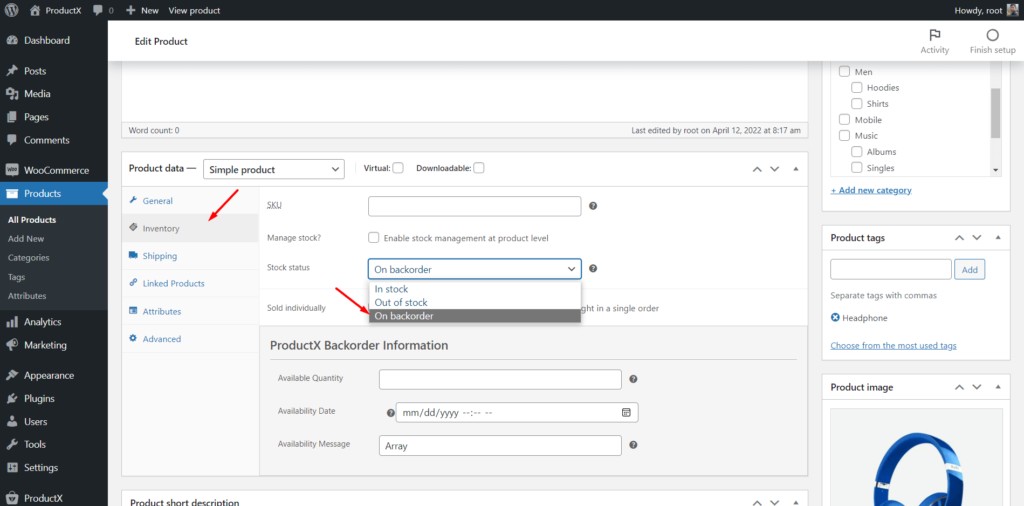Open the Activity flag icon

pos(935,35)
